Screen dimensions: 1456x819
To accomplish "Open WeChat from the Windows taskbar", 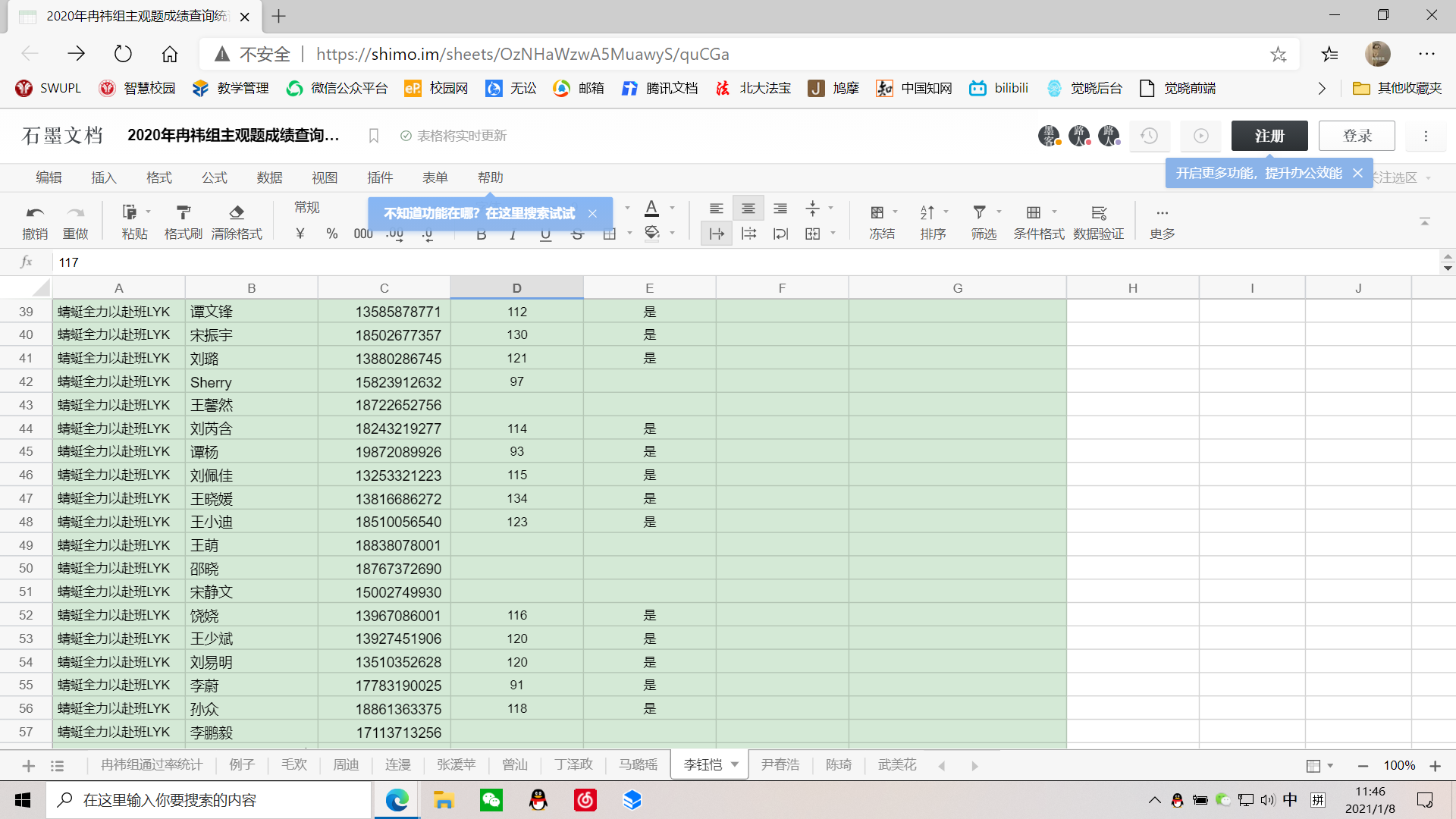I will [x=491, y=800].
